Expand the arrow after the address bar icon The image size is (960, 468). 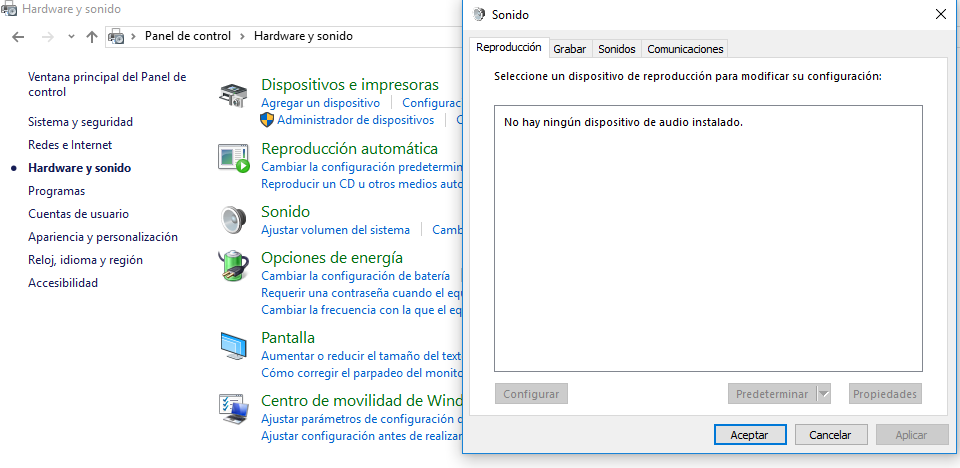click(x=133, y=36)
